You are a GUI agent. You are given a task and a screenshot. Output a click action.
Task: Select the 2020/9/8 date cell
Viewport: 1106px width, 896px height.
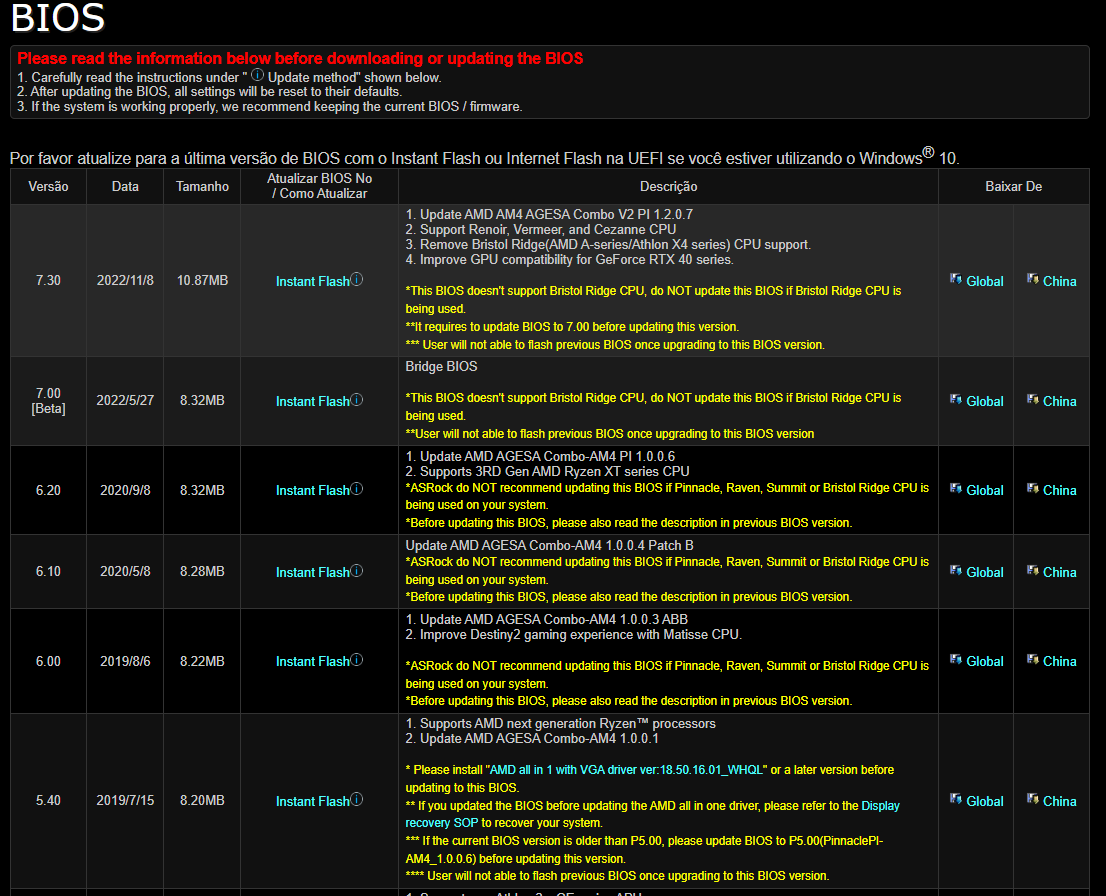tap(125, 490)
